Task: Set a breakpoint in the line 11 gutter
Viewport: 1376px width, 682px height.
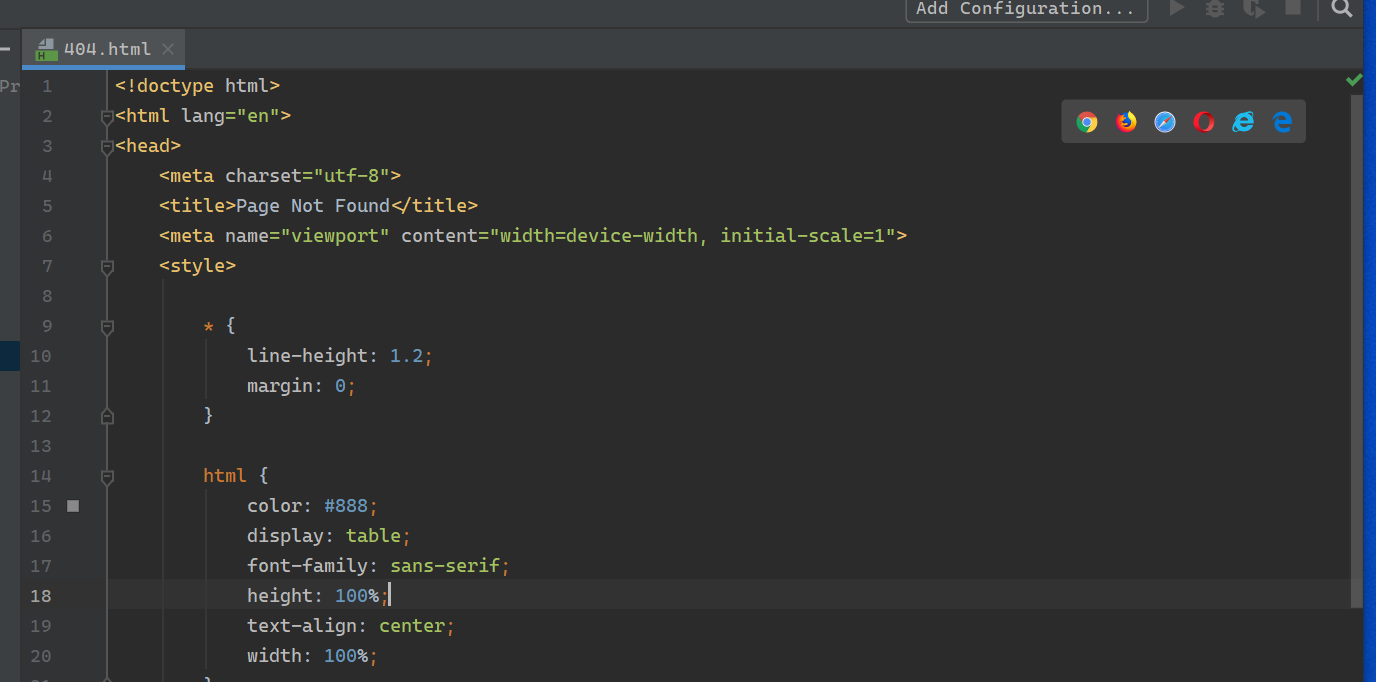Action: [x=72, y=386]
